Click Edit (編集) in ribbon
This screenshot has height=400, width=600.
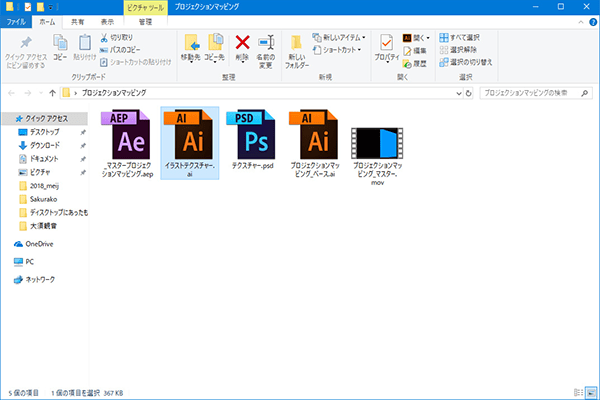click(x=415, y=51)
